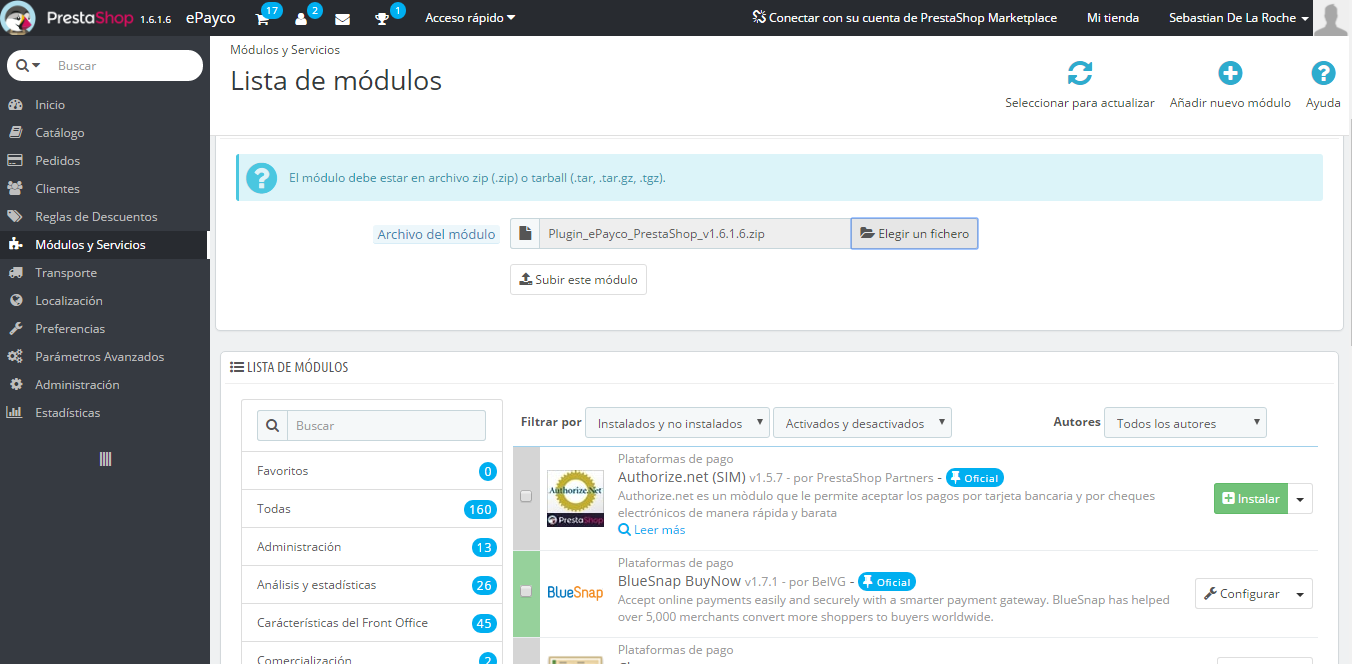This screenshot has width=1352, height=664.
Task: Click the Administración gear icon
Action: click(15, 385)
